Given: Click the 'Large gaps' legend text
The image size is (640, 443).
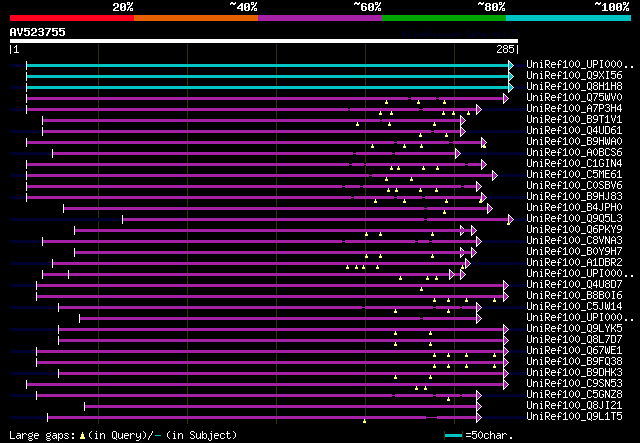Looking at the screenshot, I should pos(42,435).
